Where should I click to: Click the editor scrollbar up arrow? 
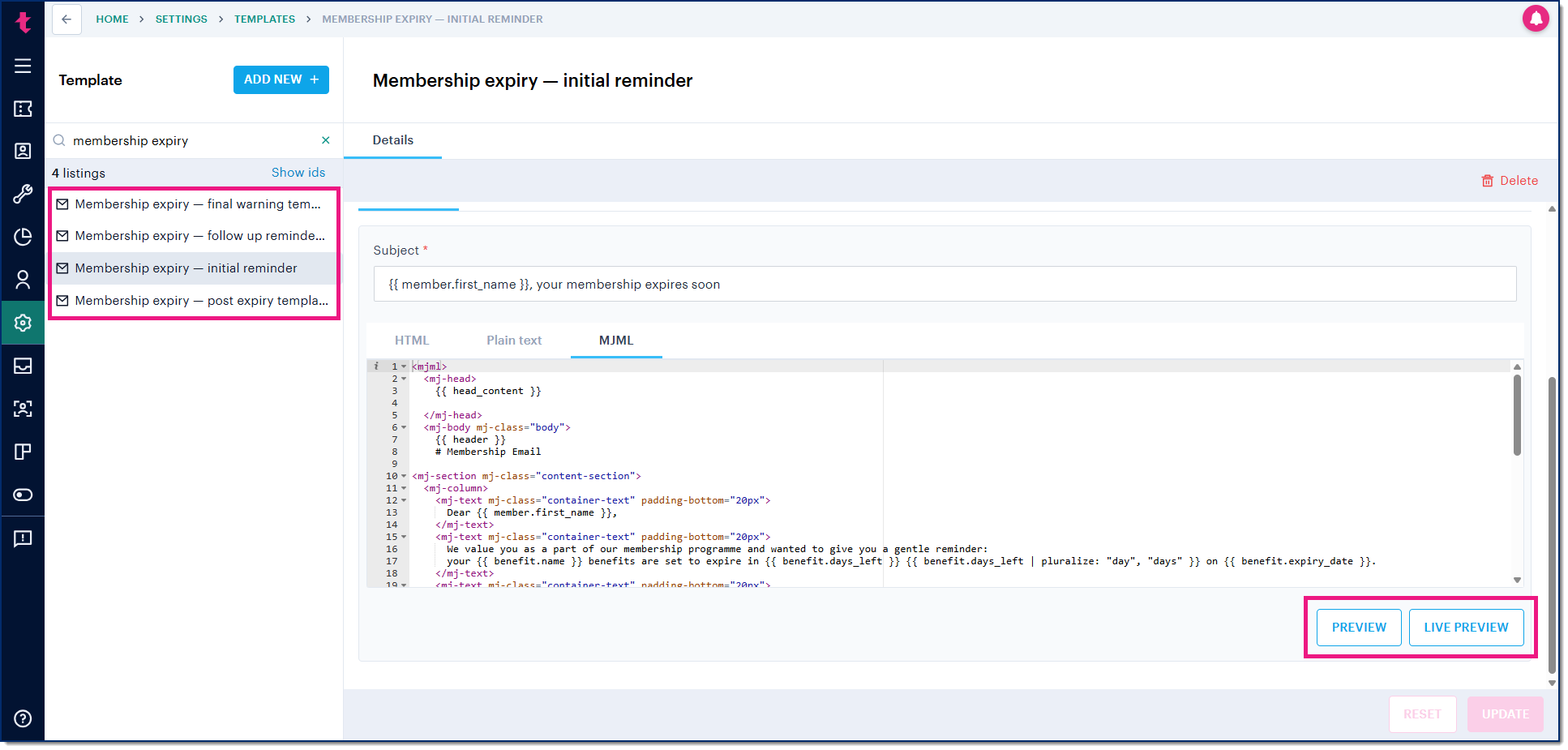pyautogui.click(x=1517, y=367)
